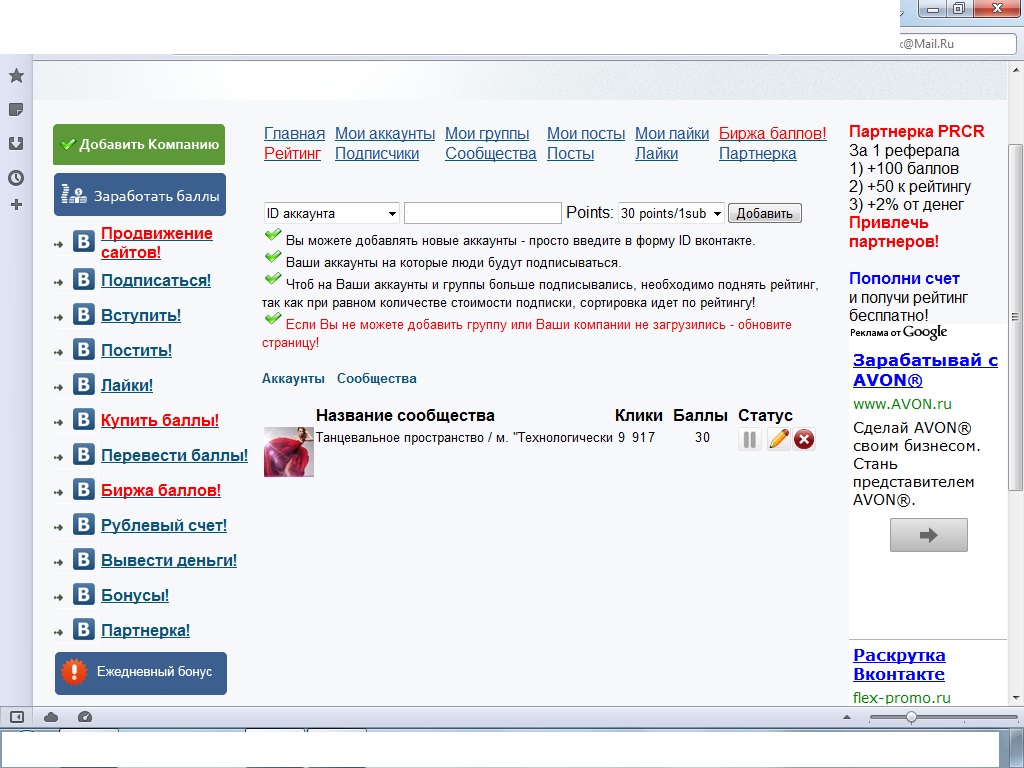Open the Рейтинг link
The image size is (1024, 768).
(292, 154)
